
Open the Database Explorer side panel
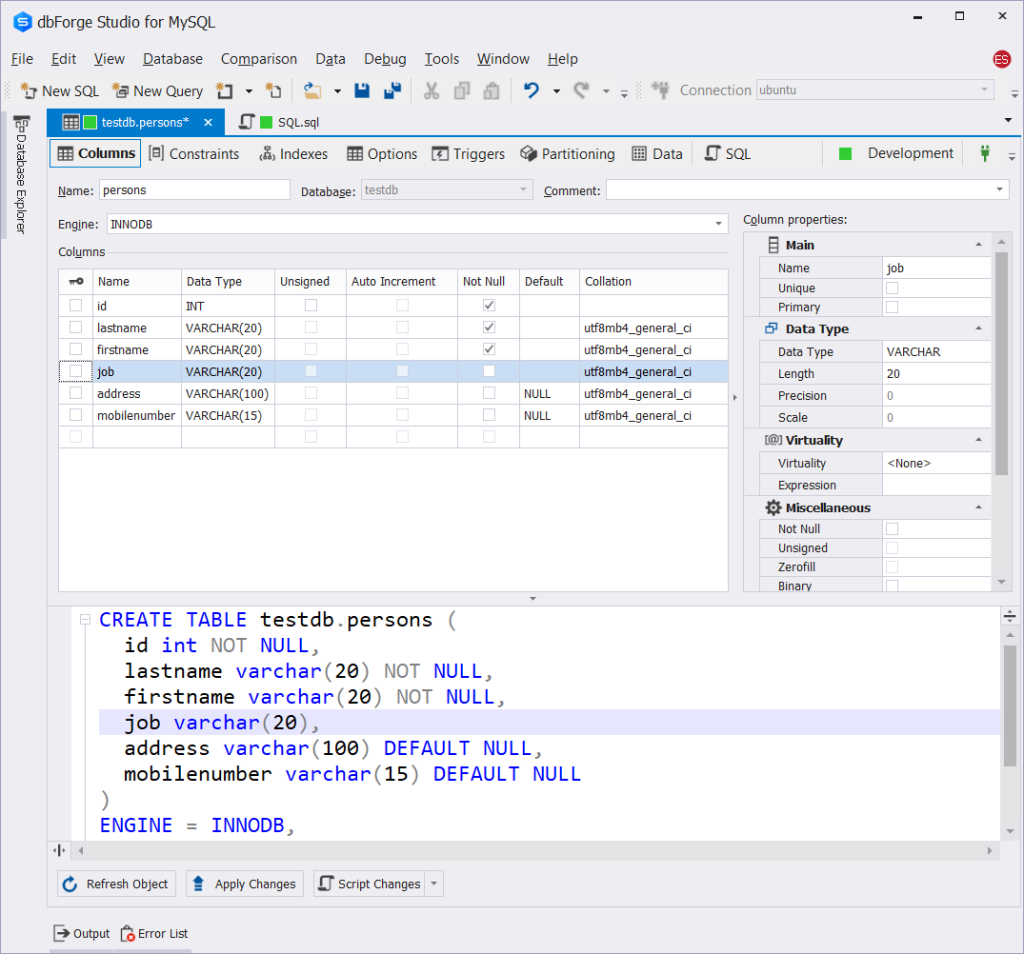point(22,175)
